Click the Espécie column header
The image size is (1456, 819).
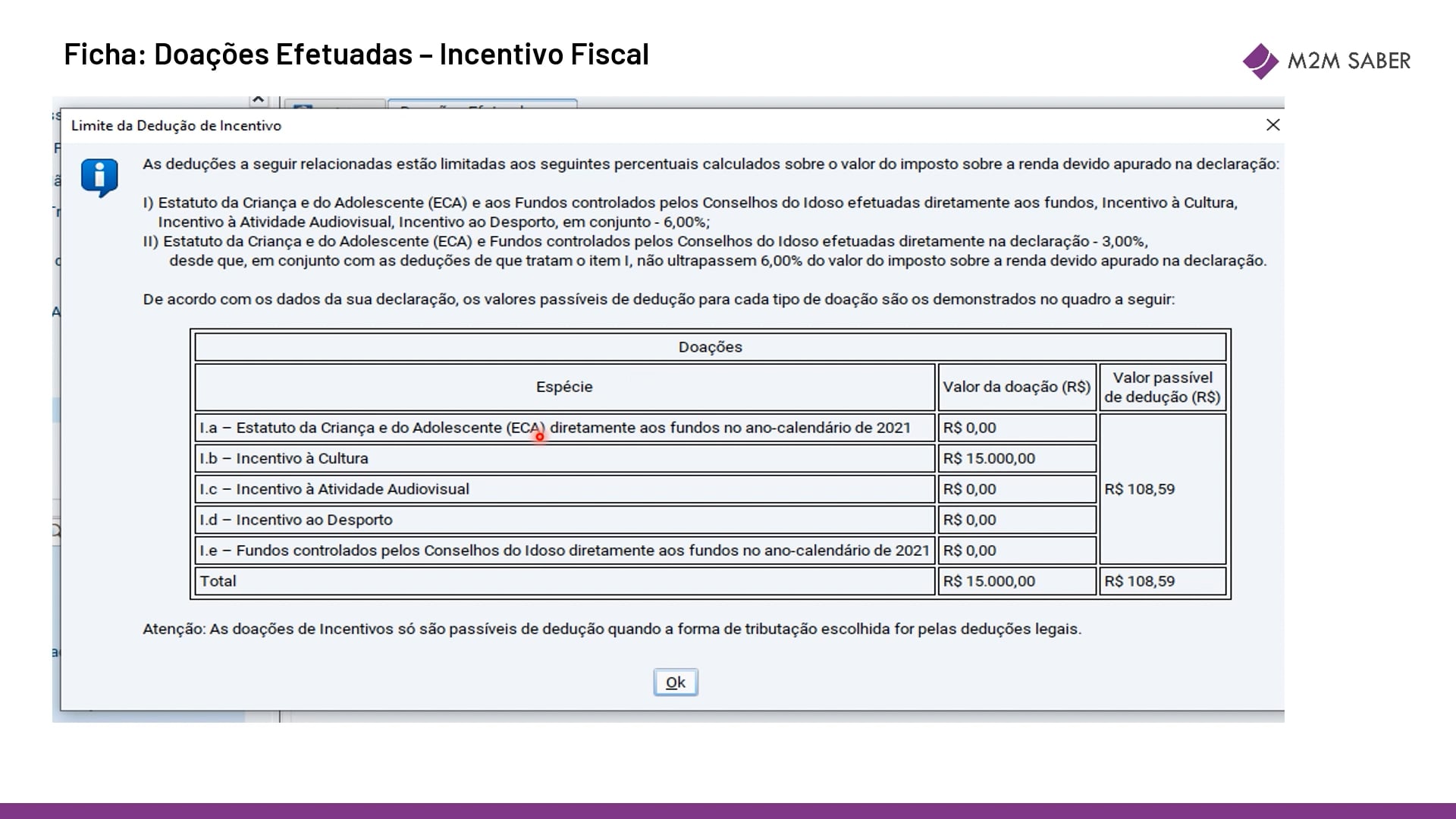[x=564, y=387]
